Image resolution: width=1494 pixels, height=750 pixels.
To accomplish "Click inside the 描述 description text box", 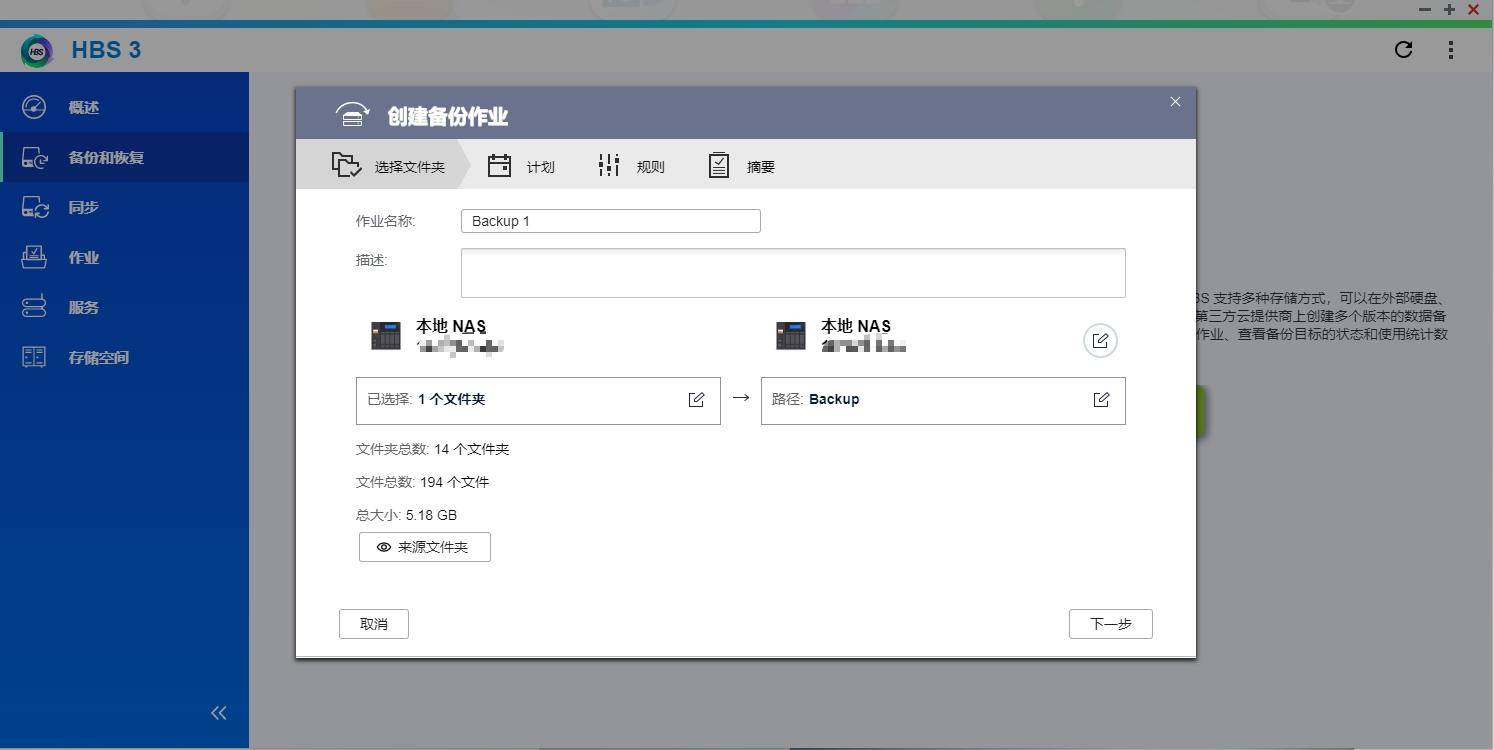I will point(792,272).
